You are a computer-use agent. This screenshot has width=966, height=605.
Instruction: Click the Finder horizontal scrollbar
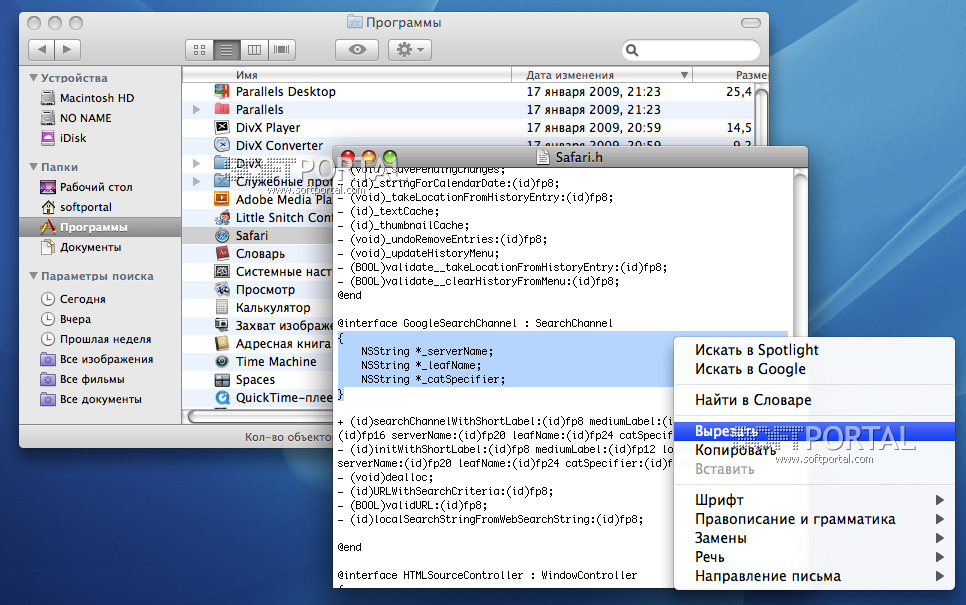point(260,417)
